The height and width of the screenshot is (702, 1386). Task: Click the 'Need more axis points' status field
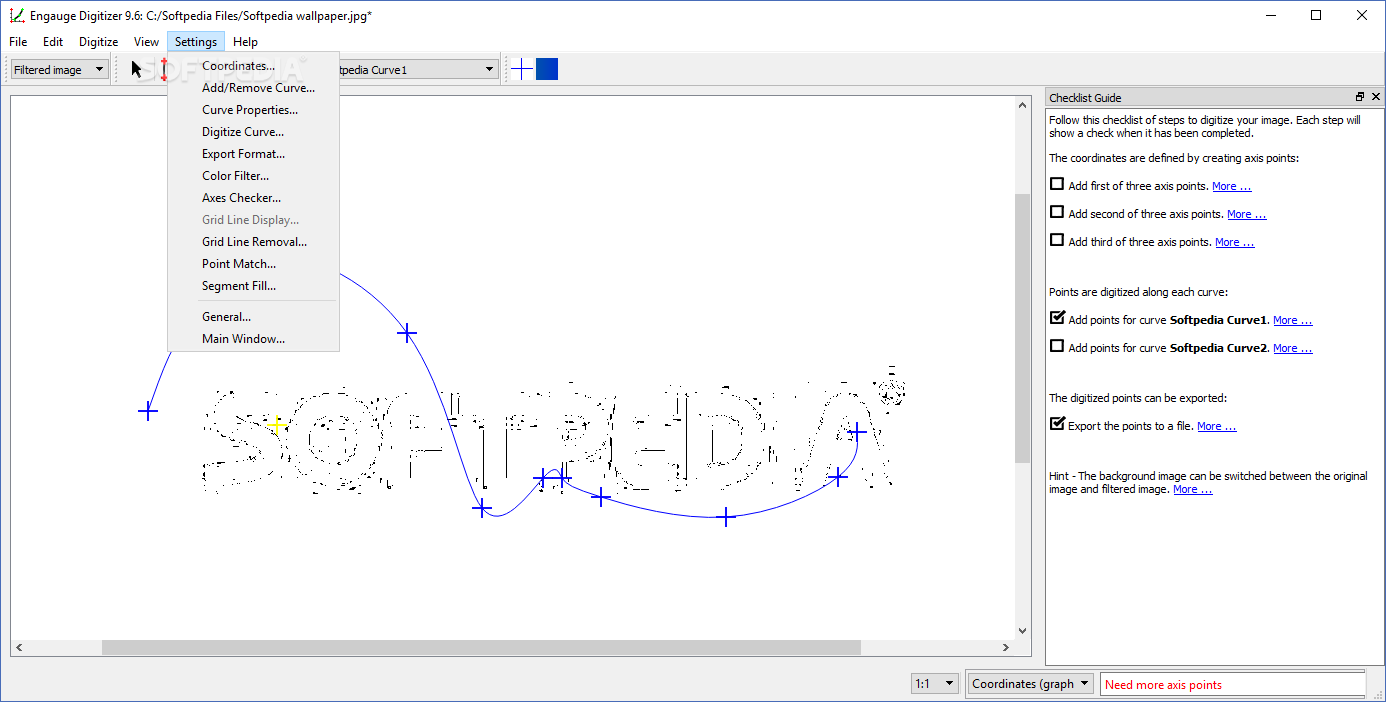1233,684
